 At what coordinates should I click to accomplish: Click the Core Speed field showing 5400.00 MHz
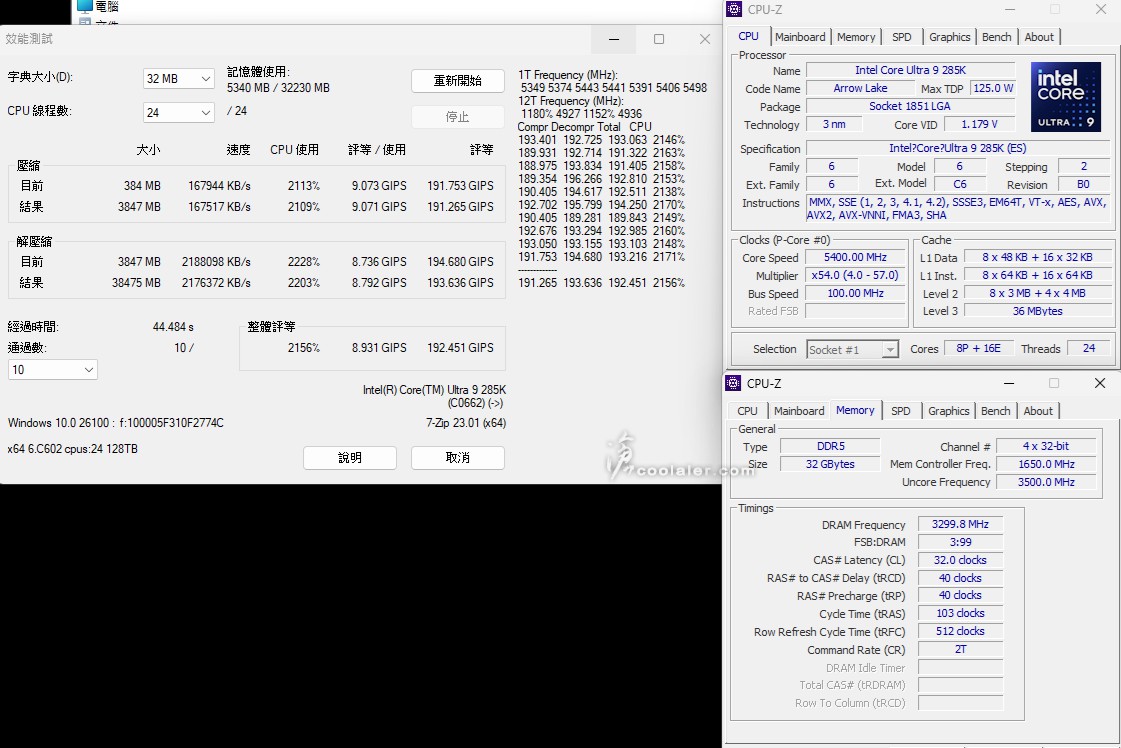(855, 257)
